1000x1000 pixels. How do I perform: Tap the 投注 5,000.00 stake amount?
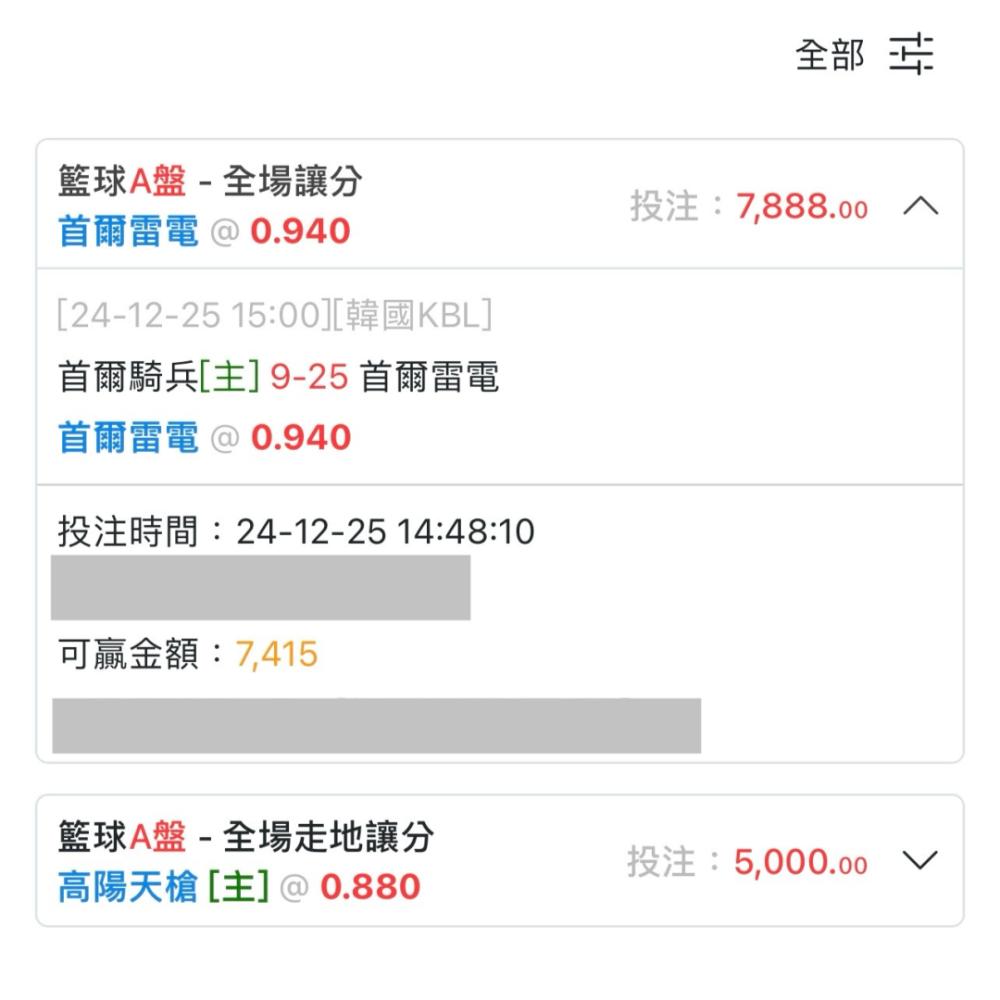pos(747,862)
